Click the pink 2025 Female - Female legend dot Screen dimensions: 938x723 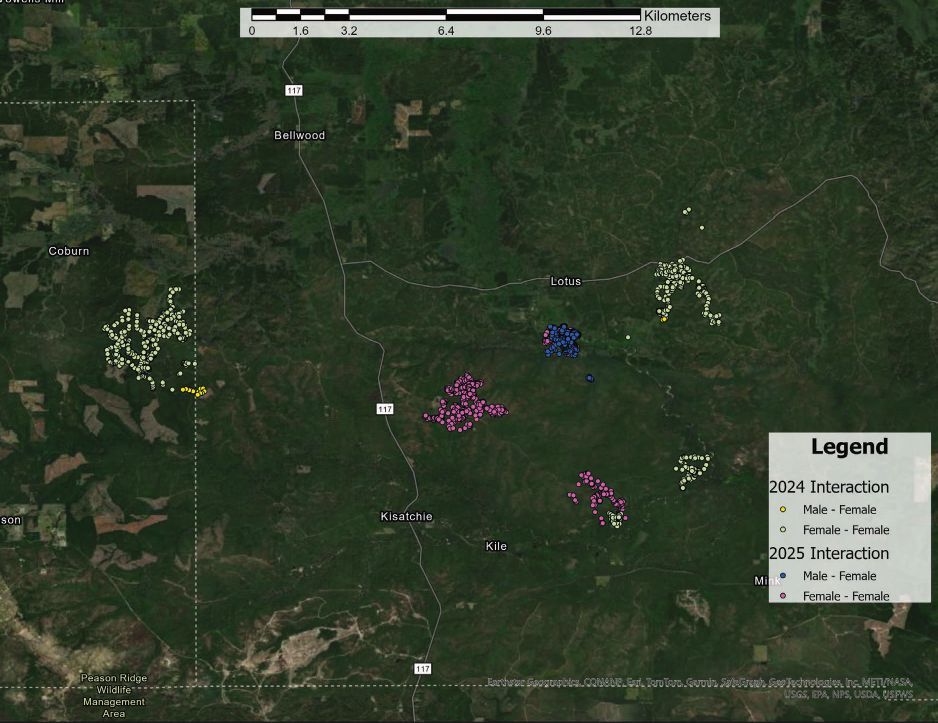(783, 596)
